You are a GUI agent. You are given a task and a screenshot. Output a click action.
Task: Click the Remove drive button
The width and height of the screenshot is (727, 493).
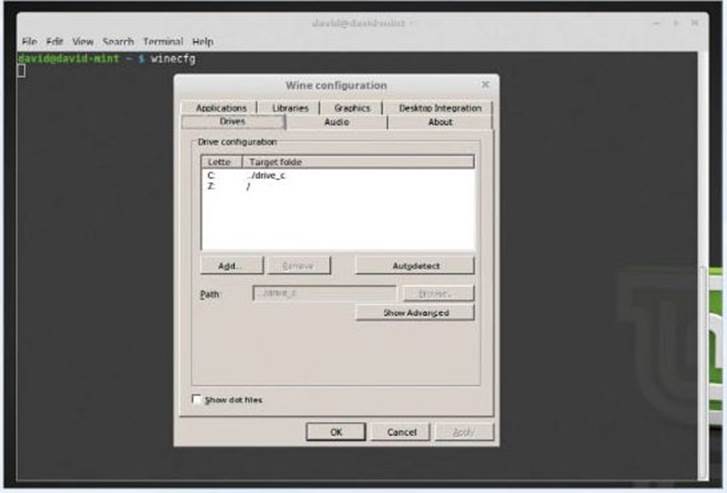click(299, 266)
